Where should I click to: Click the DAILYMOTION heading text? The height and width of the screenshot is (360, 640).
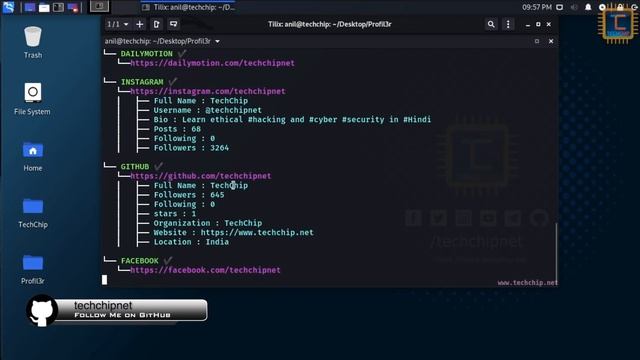pyautogui.click(x=147, y=54)
